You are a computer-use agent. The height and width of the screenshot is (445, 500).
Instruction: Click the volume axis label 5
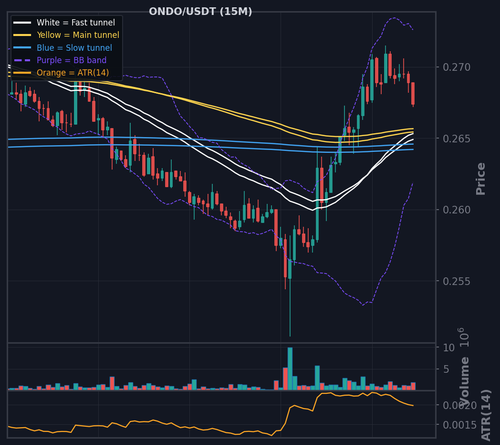click(x=446, y=369)
